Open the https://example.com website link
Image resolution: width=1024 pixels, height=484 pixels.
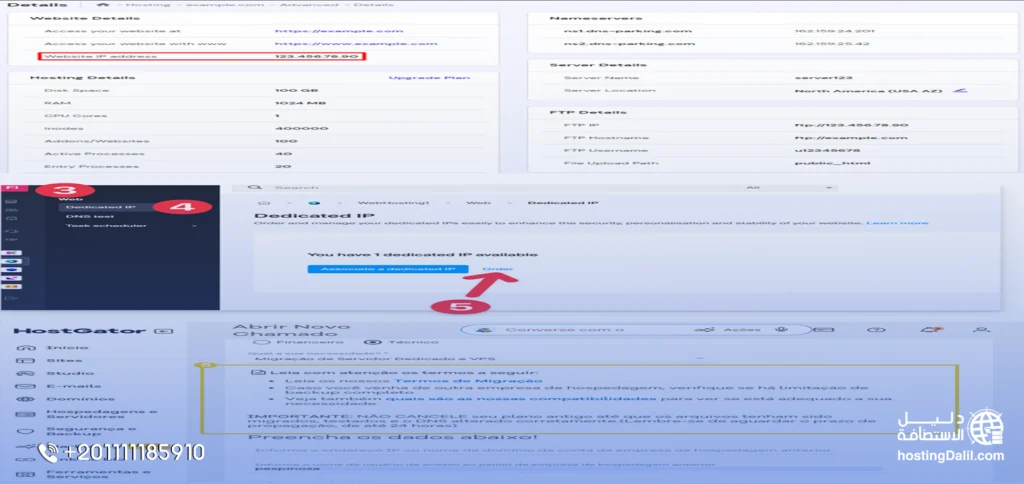pos(339,31)
